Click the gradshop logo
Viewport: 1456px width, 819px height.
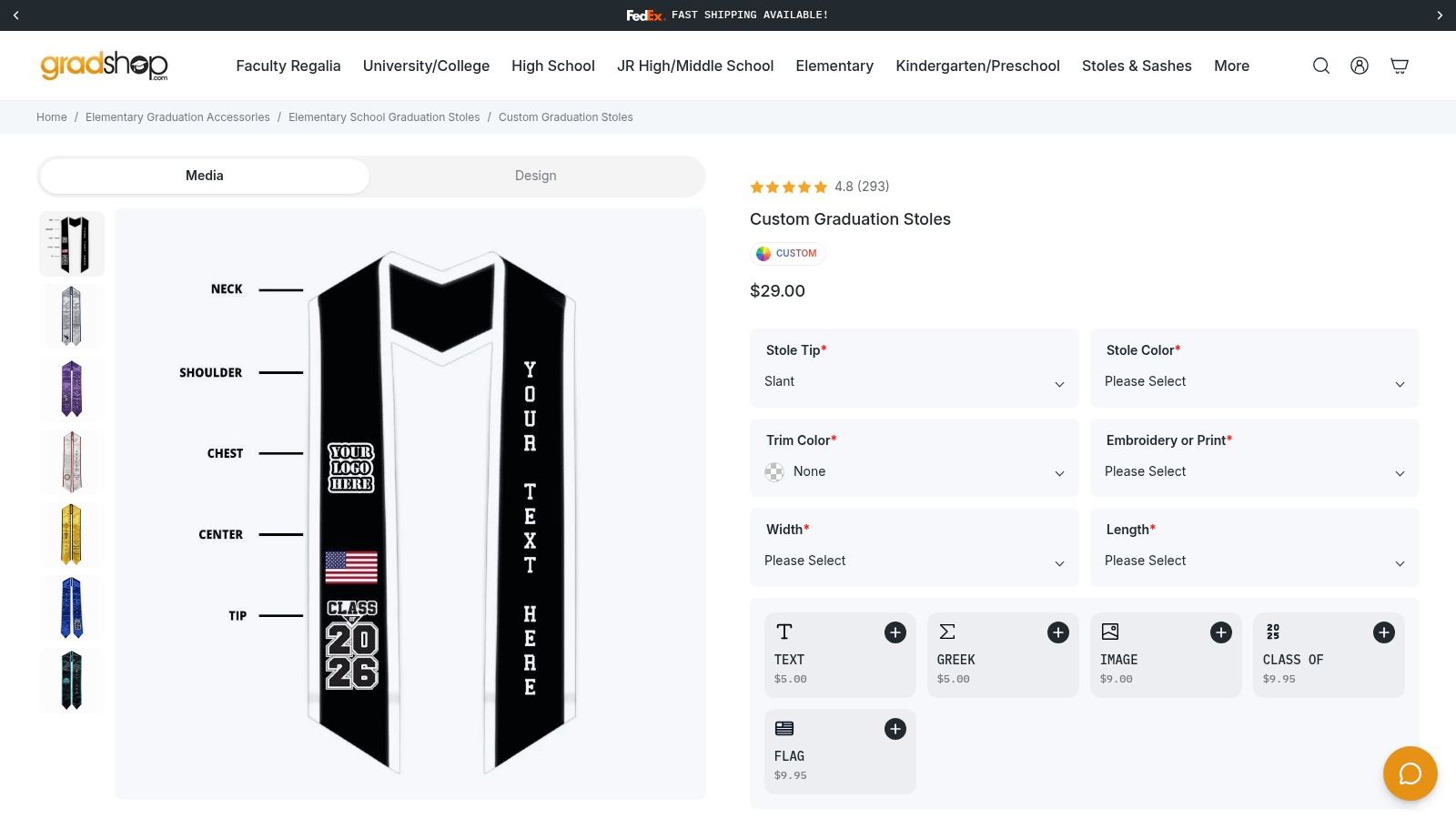[105, 66]
